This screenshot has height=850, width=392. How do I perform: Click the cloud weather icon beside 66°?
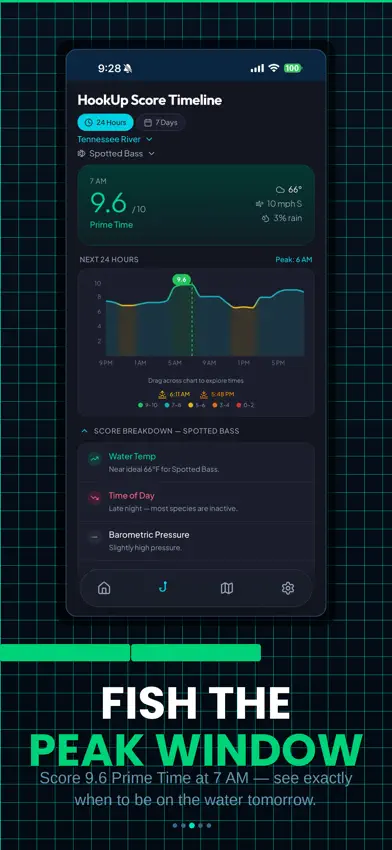(280, 190)
